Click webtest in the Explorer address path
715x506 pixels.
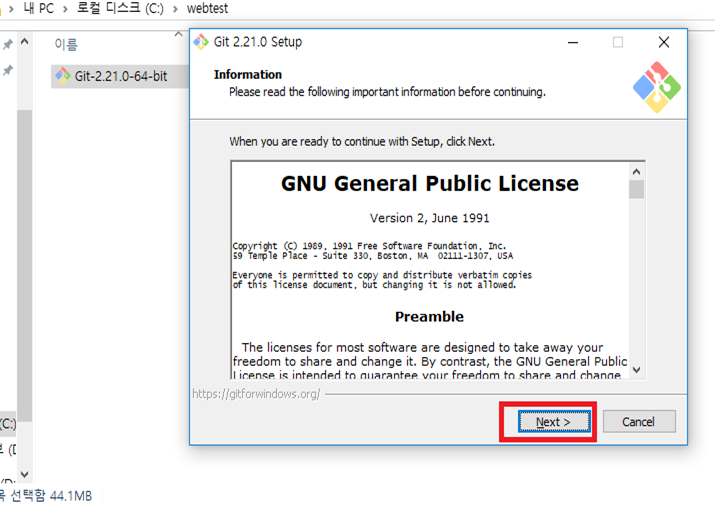207,8
